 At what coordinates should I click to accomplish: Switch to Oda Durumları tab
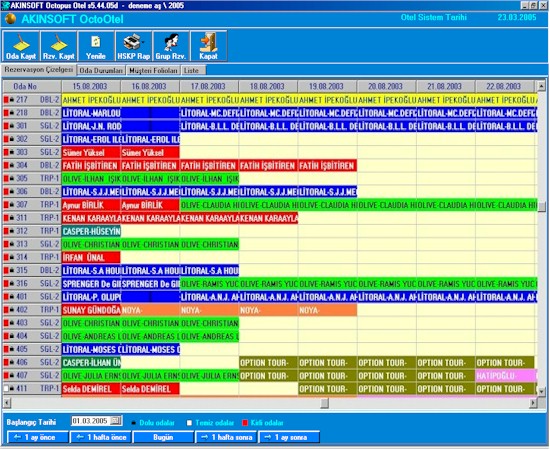point(101,70)
